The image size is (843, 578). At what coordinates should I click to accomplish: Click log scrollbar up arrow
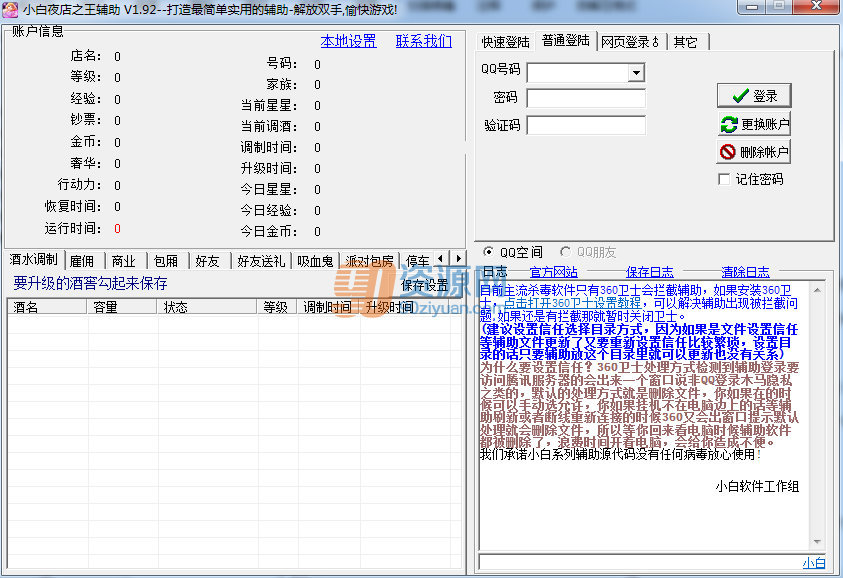[x=817, y=290]
